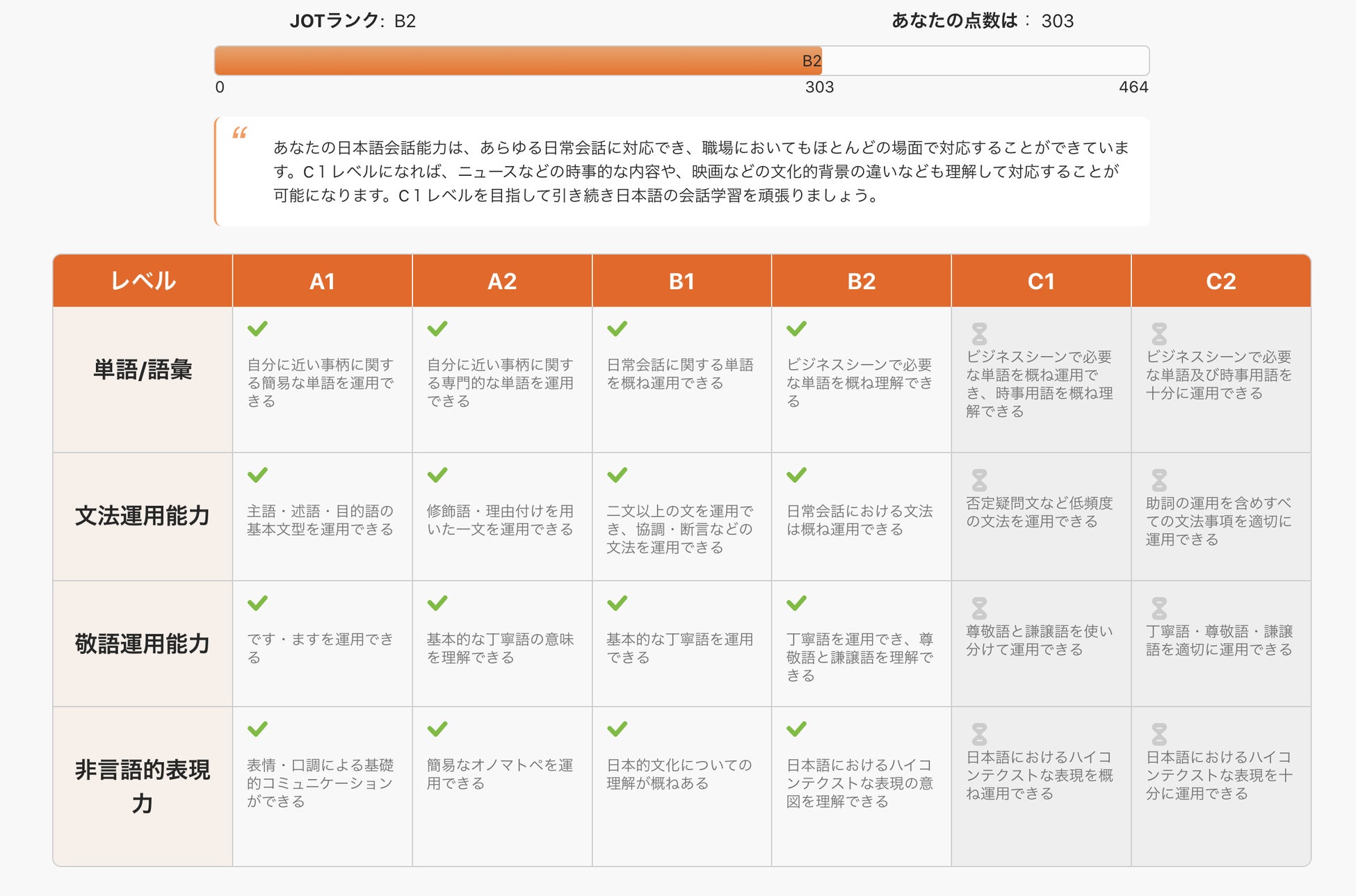Click the green checkmark in A2 非言語的表現力 cell
The image size is (1356, 896).
click(x=437, y=729)
